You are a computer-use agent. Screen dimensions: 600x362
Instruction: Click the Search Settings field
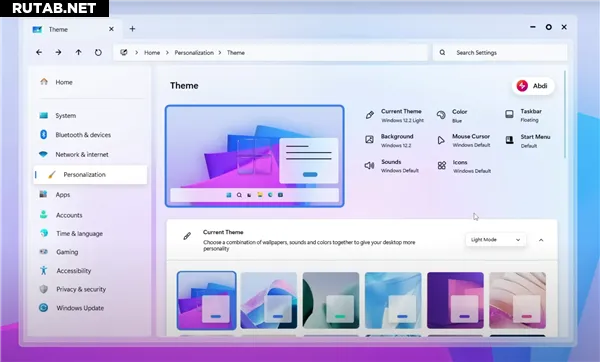coord(500,52)
